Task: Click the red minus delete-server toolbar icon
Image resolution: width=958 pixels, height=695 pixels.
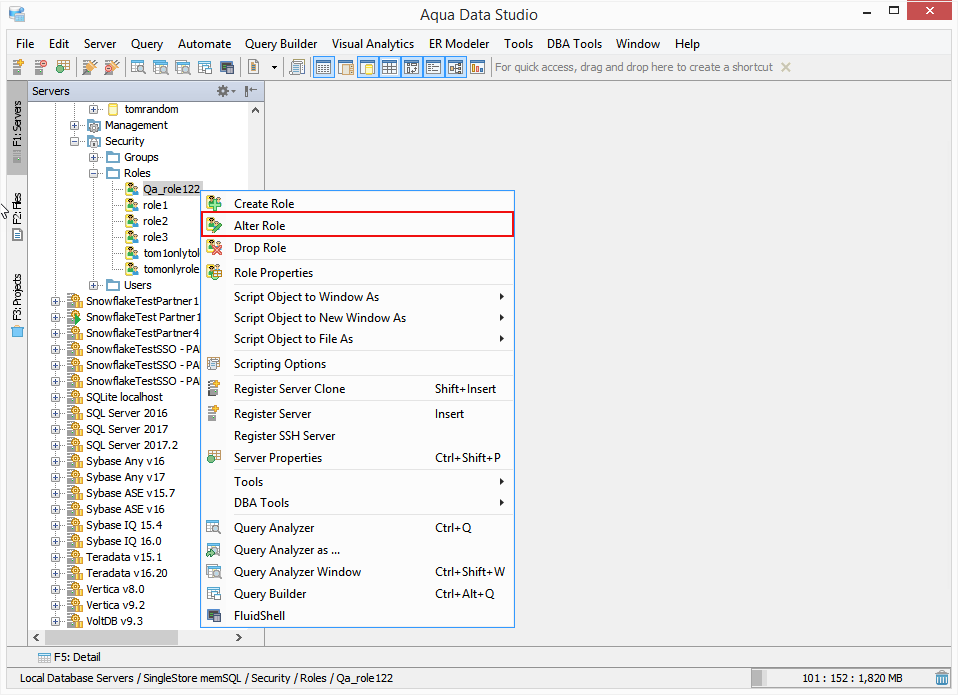Action: pos(40,67)
